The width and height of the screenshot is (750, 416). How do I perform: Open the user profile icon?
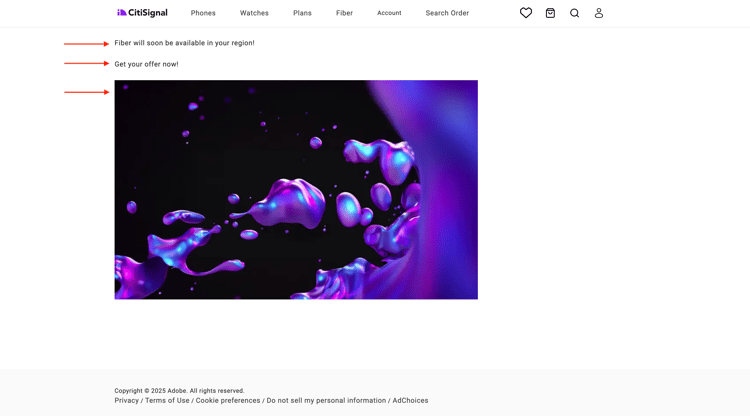coord(599,13)
